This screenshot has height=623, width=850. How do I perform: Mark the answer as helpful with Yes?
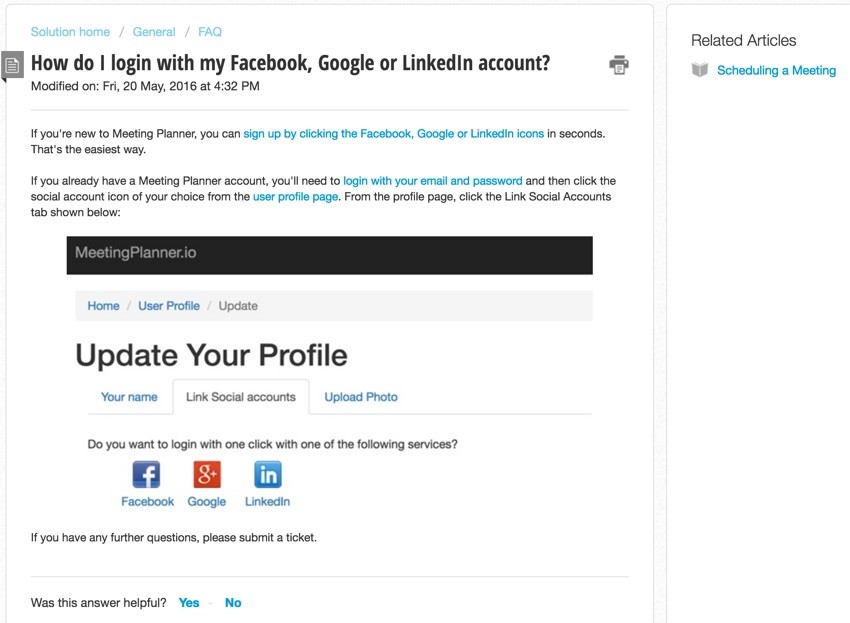[189, 603]
